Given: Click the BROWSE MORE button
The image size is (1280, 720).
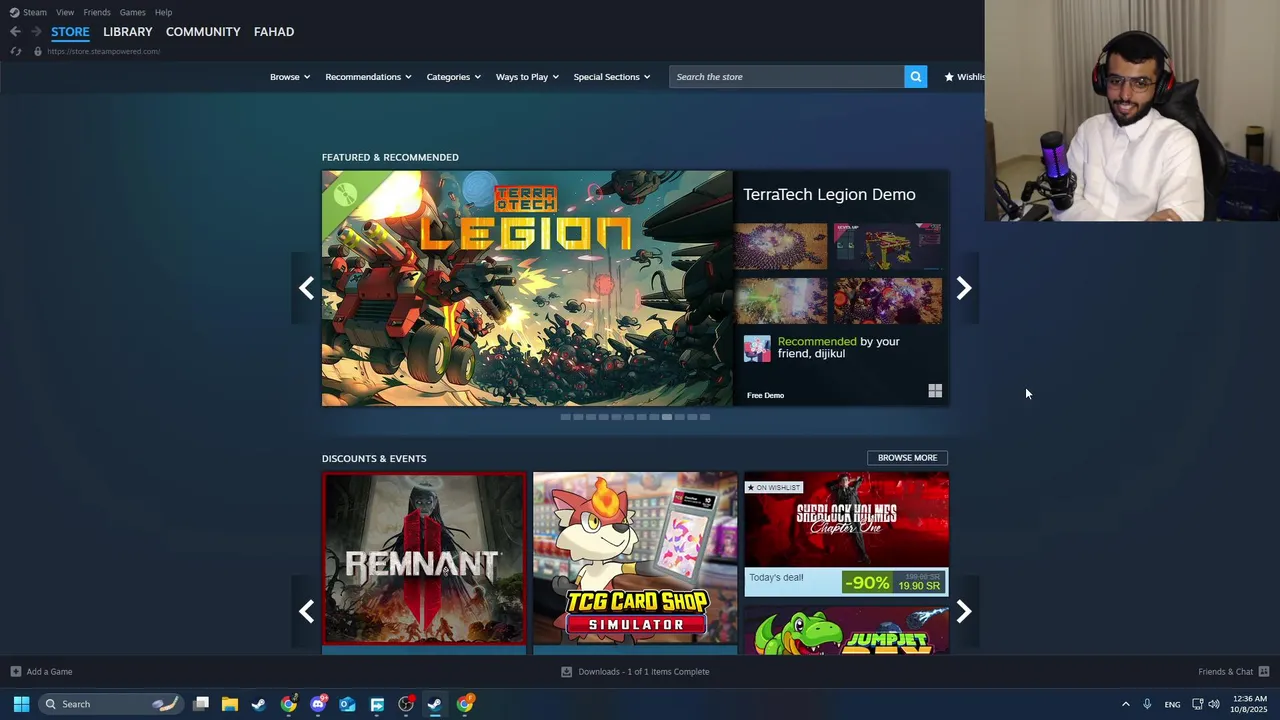Looking at the screenshot, I should pos(907,458).
